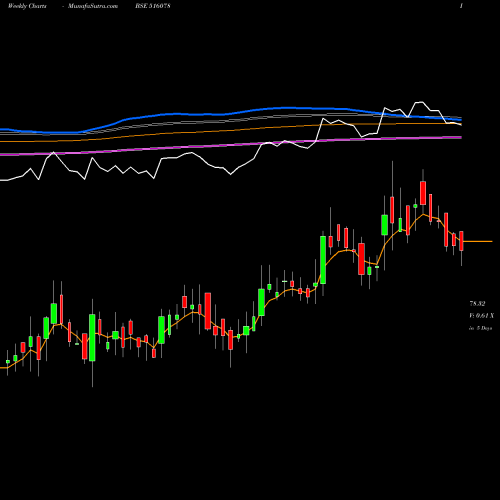Viewport: 500px width, 500px height.
Task: Click the '78.32' price value
Action: coord(477,303)
